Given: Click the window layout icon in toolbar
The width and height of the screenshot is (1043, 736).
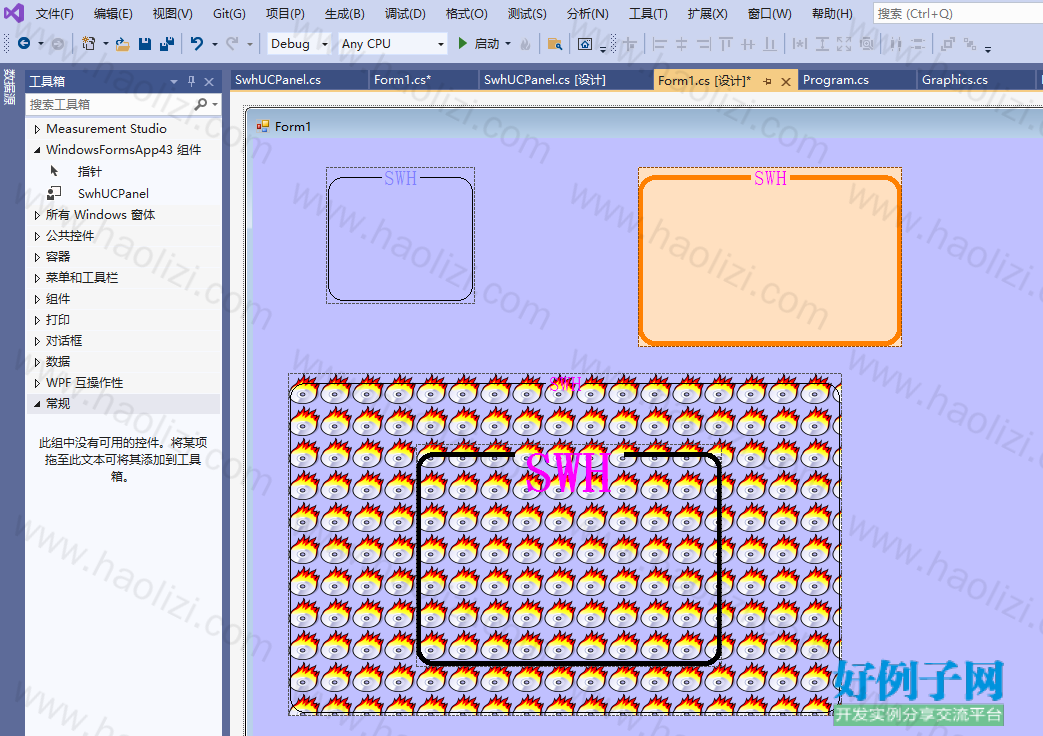Looking at the screenshot, I should coord(585,44).
